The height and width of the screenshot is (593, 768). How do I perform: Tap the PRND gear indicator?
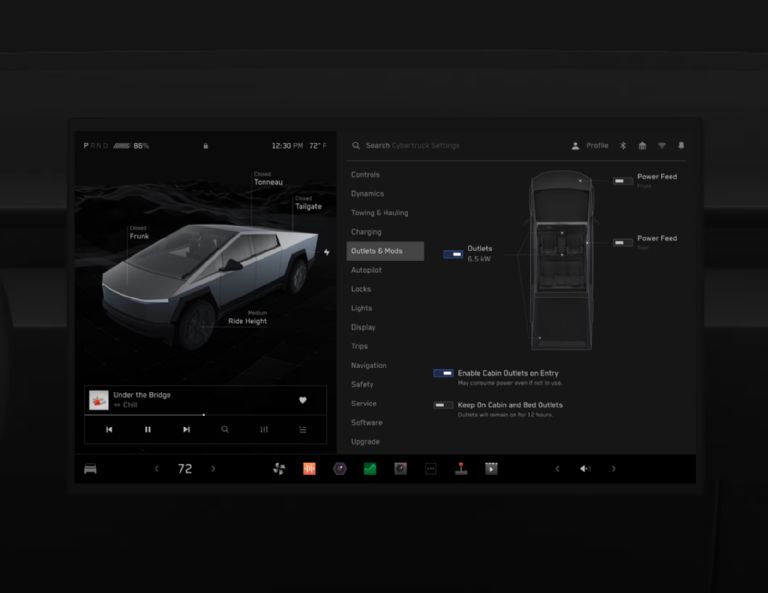pos(96,145)
